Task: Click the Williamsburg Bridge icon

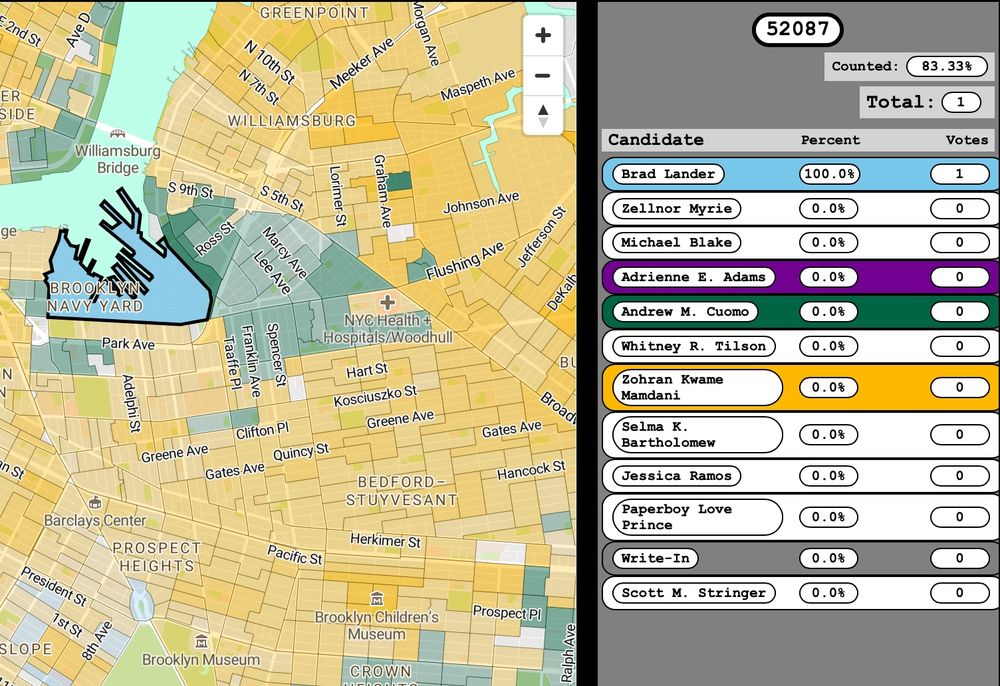Action: click(117, 134)
